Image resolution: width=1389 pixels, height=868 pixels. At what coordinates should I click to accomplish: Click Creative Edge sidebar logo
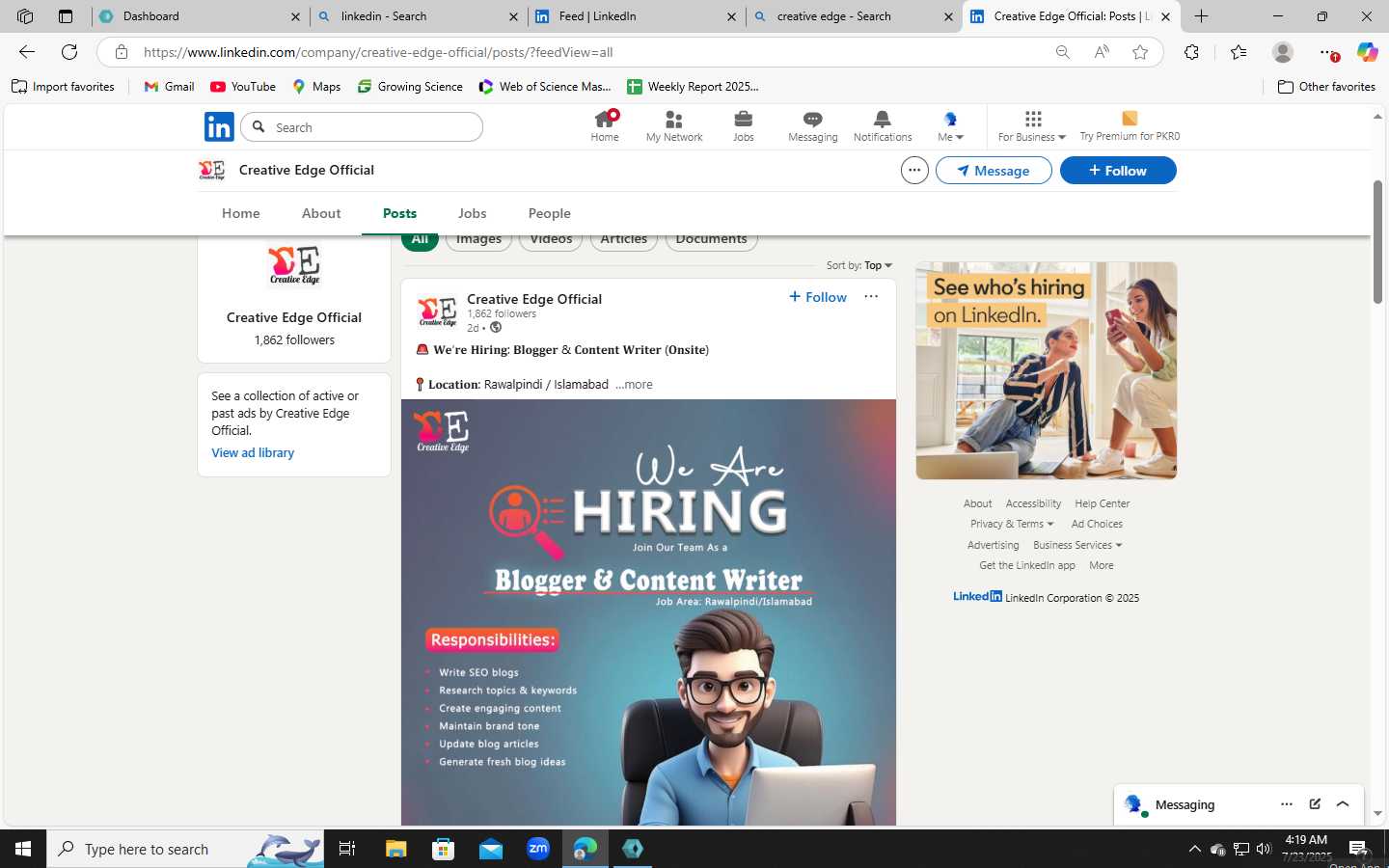pyautogui.click(x=294, y=265)
